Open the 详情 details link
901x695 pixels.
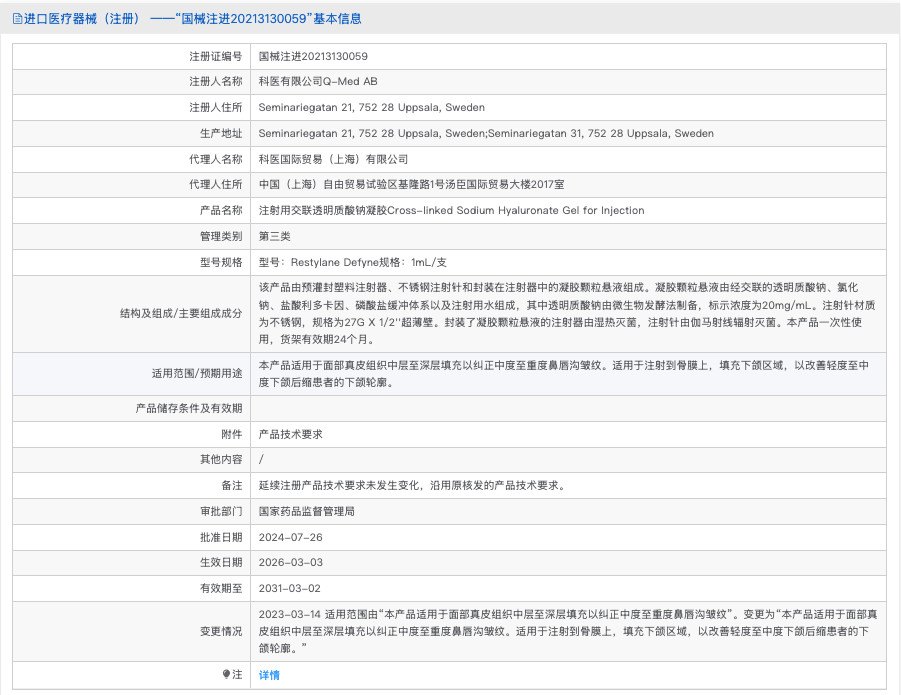[270, 675]
